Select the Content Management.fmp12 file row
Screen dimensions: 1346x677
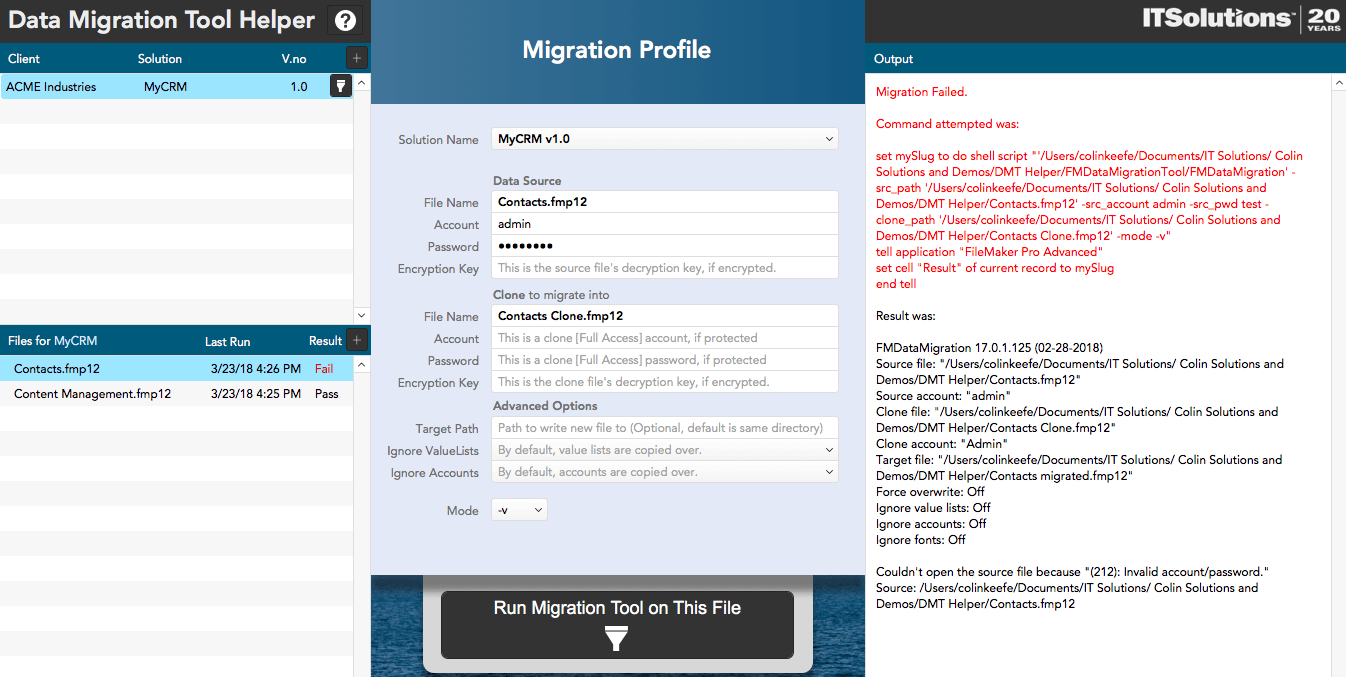point(176,394)
